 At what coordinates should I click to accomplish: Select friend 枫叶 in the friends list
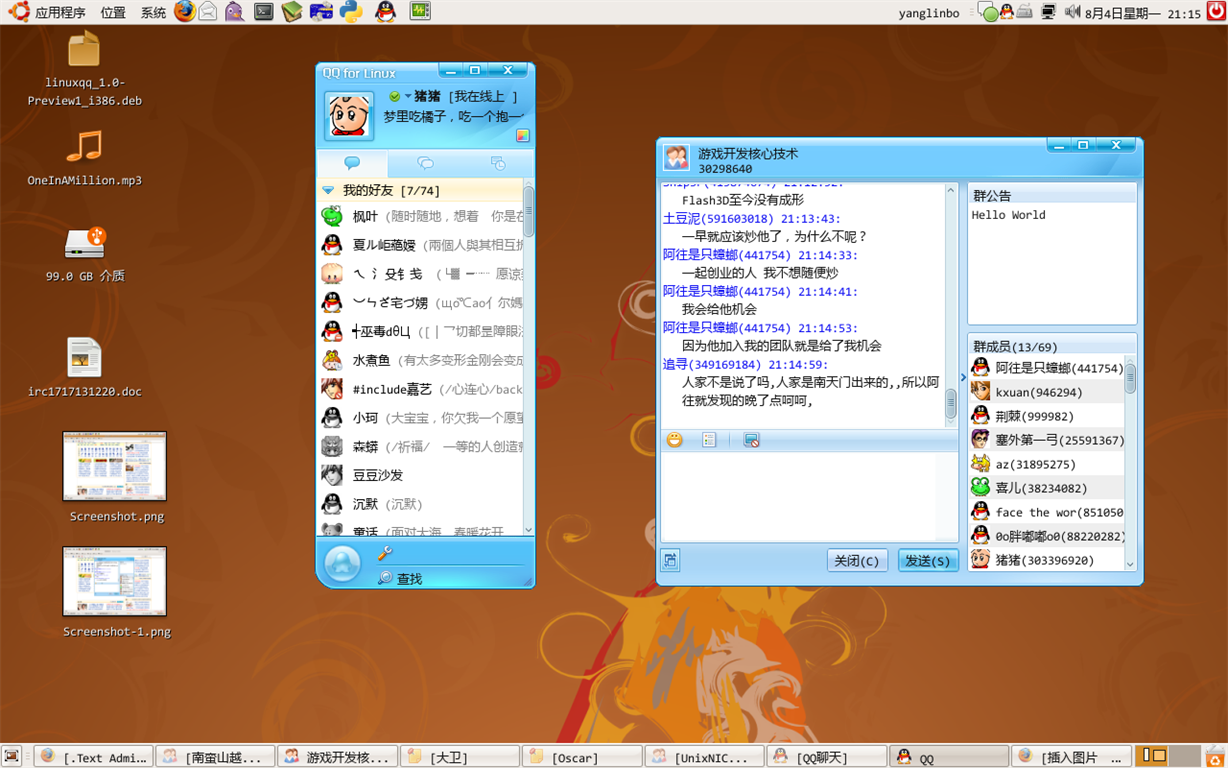[x=420, y=216]
